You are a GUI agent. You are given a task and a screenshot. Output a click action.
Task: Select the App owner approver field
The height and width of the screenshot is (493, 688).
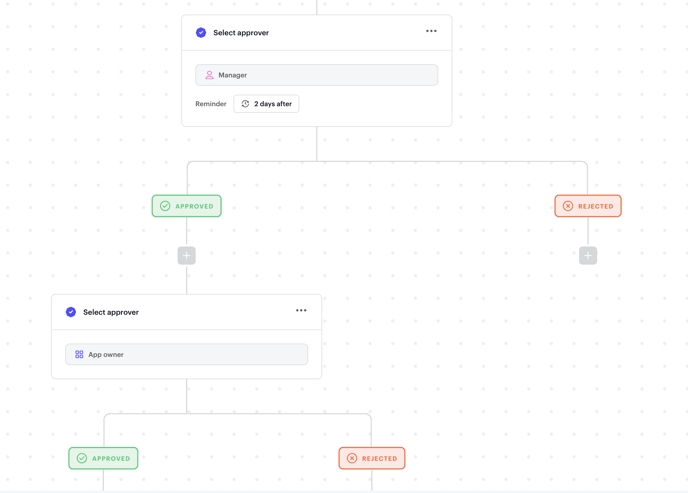click(x=187, y=354)
